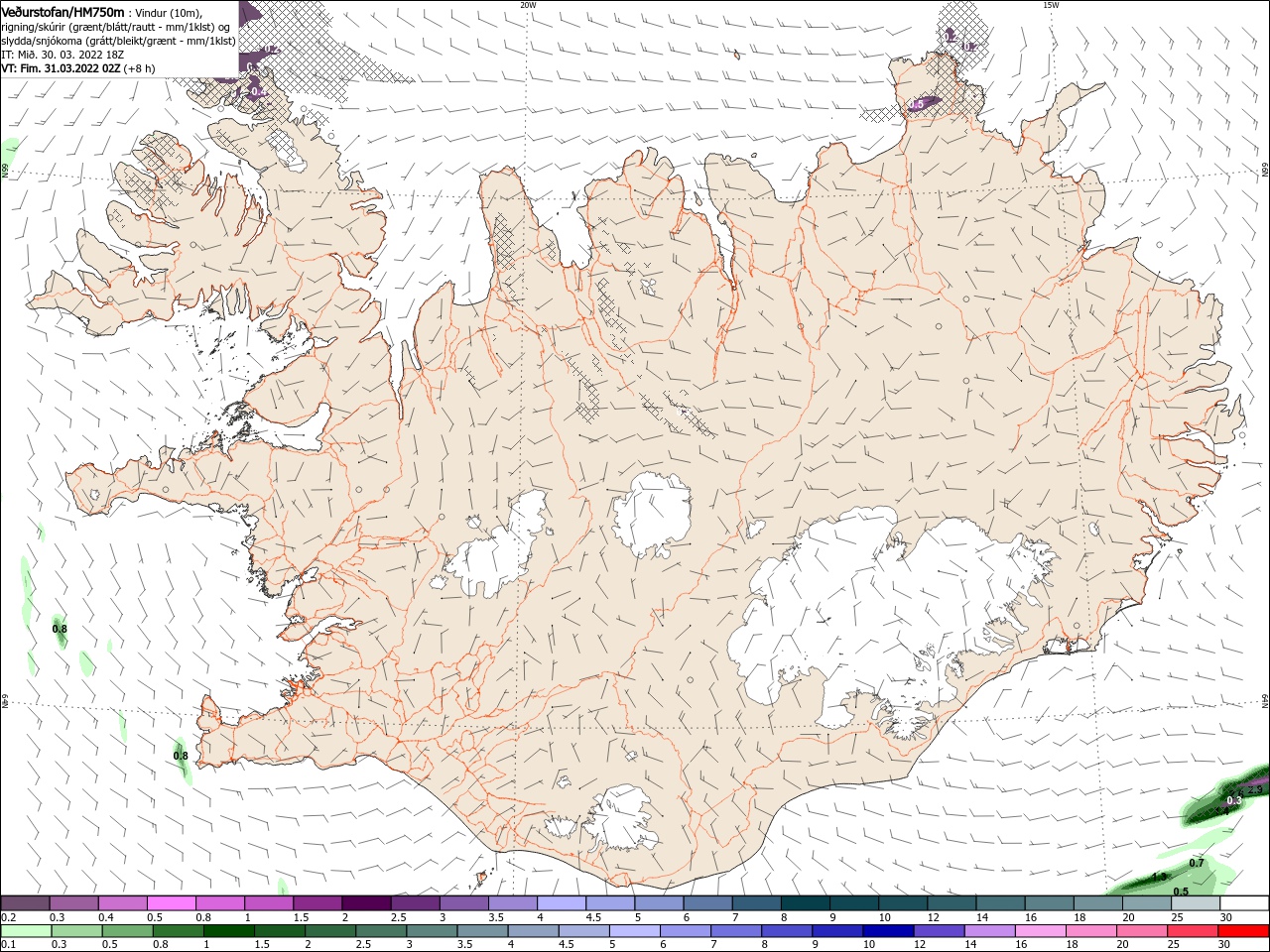Pick upper legend lavender swatch between 4 and 4.5

(562, 903)
